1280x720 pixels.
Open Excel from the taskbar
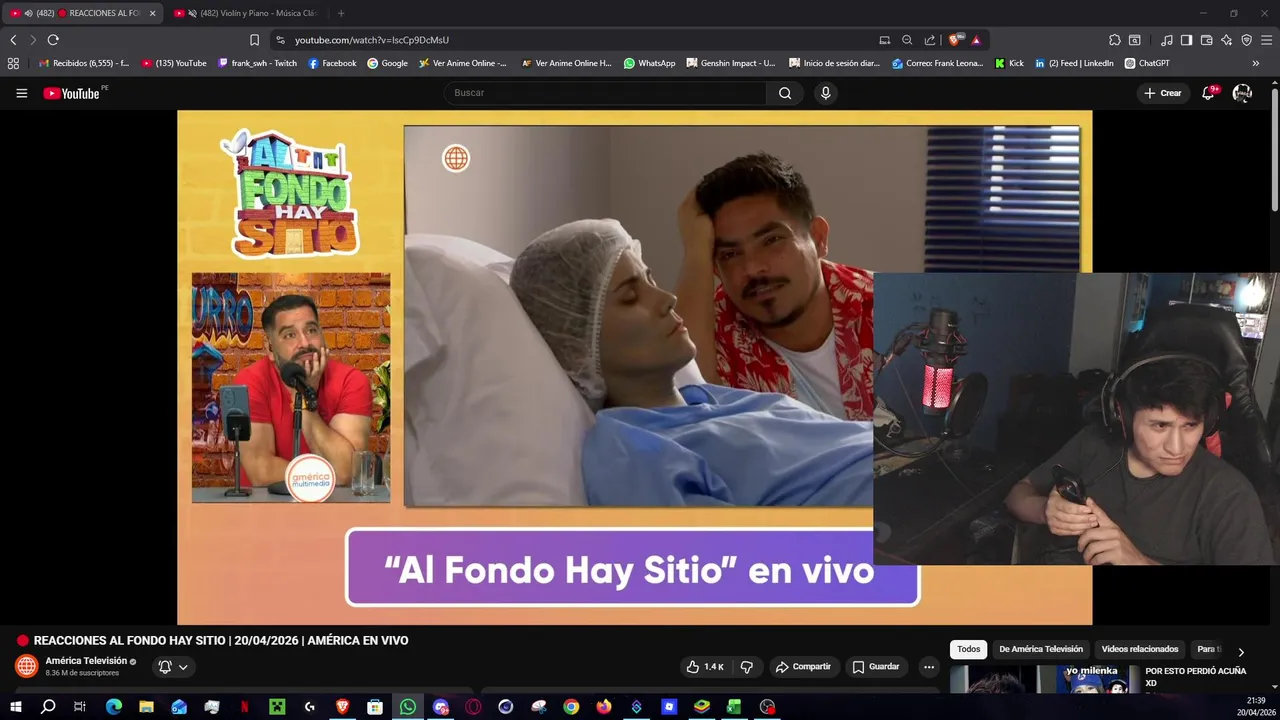pos(734,707)
